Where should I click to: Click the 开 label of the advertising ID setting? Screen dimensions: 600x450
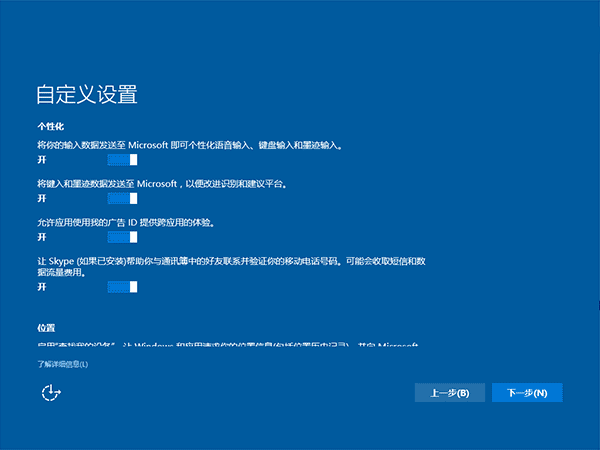42,237
